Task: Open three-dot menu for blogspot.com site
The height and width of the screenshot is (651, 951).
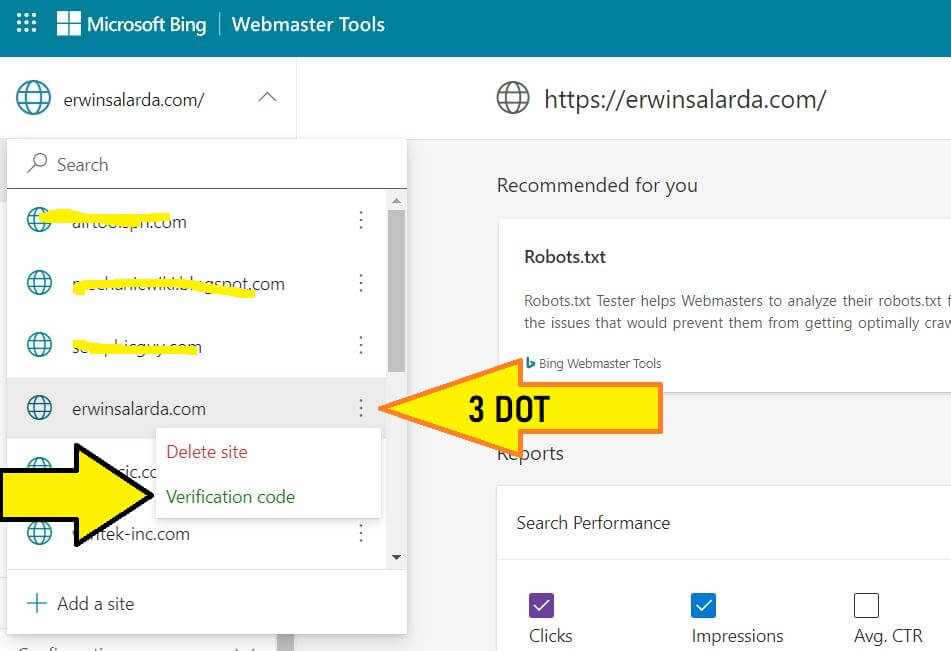Action: click(x=361, y=284)
